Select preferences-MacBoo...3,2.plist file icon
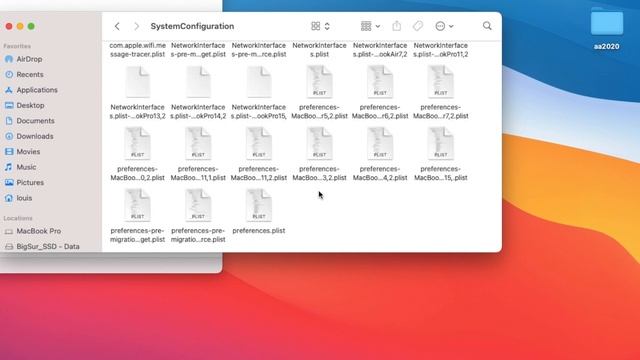The width and height of the screenshot is (640, 360). point(319,144)
